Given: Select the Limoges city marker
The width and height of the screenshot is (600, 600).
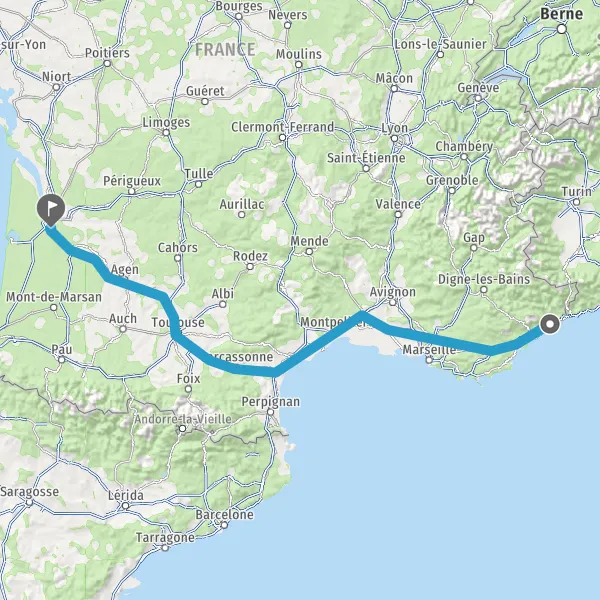Looking at the screenshot, I should pyautogui.click(x=166, y=133).
